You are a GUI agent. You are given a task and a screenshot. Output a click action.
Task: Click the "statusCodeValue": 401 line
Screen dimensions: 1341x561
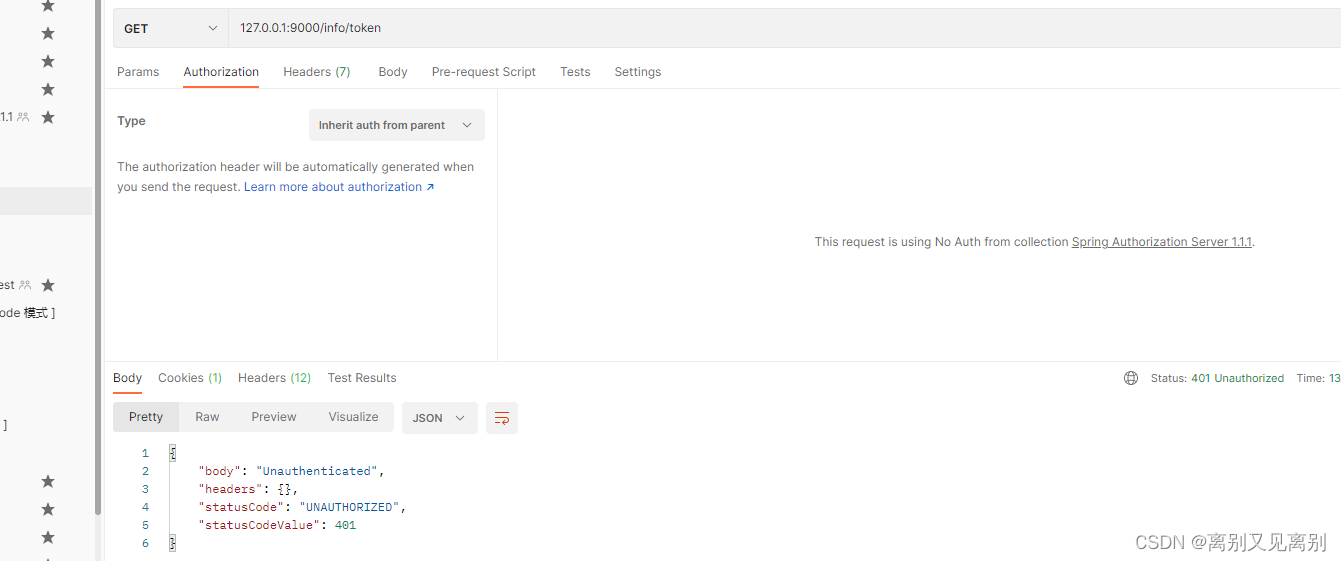[x=277, y=525]
